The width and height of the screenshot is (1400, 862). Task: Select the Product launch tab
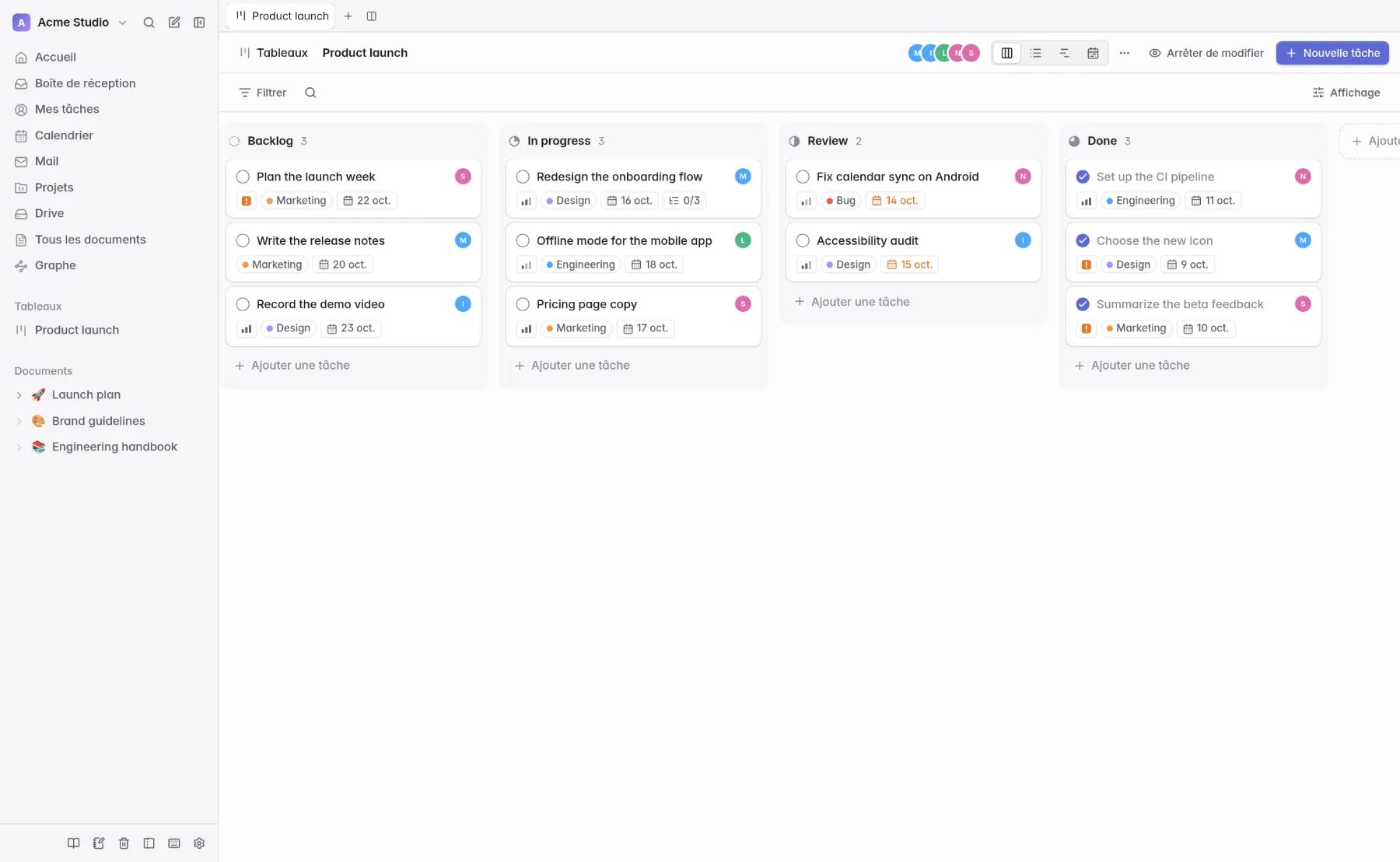click(x=282, y=16)
